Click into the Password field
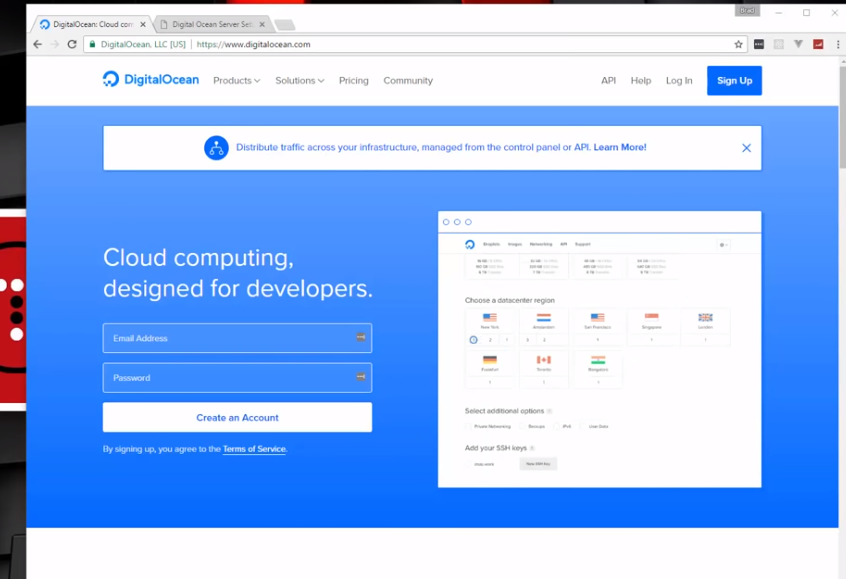Screen dimensions: 846x579 (x=237, y=377)
